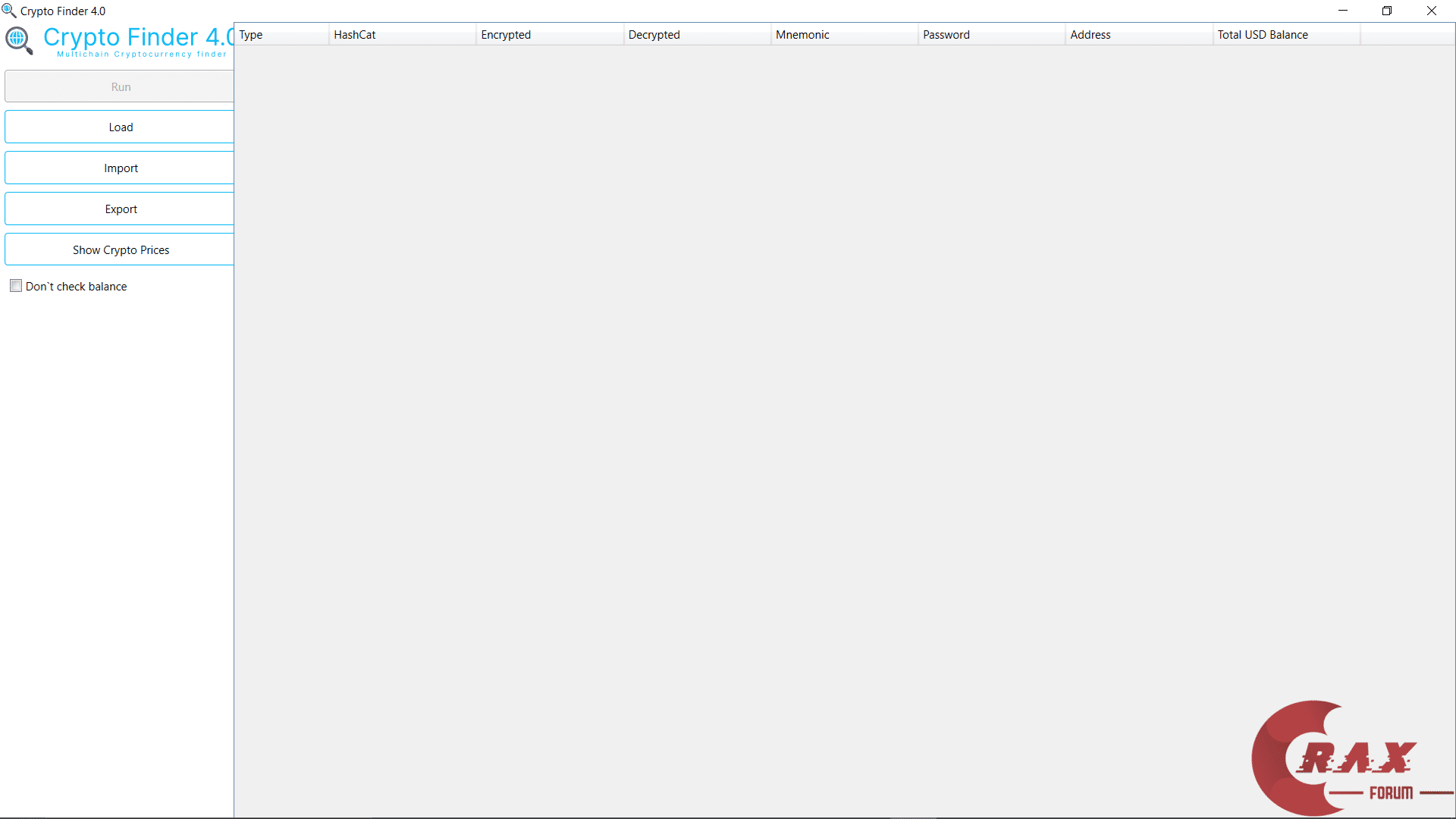The height and width of the screenshot is (819, 1456).
Task: Toggle the Don`t check balance checkbox
Action: pyautogui.click(x=16, y=285)
